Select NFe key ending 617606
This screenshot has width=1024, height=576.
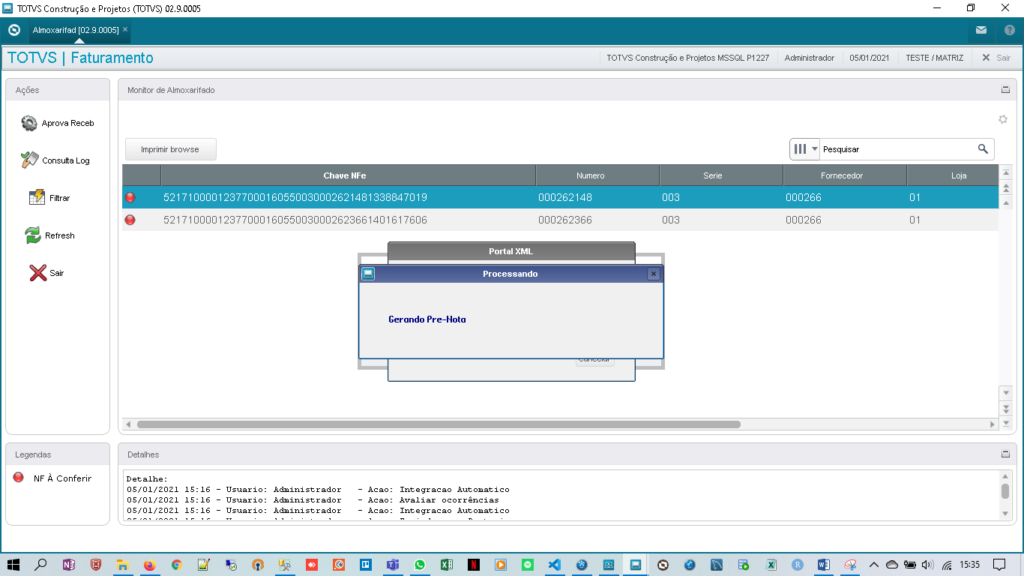pyautogui.click(x=295, y=220)
